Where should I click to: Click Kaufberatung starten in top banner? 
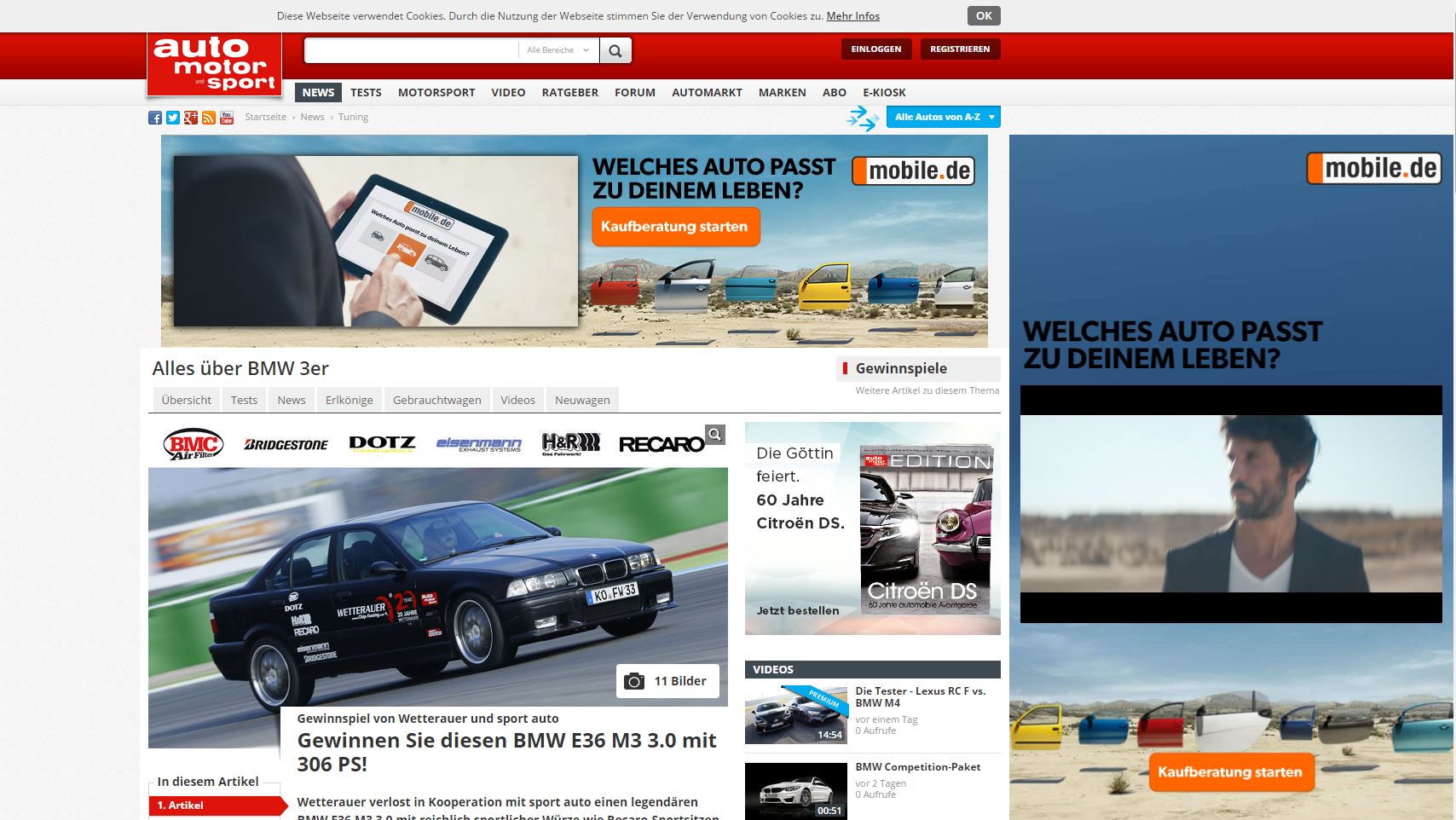click(x=674, y=227)
